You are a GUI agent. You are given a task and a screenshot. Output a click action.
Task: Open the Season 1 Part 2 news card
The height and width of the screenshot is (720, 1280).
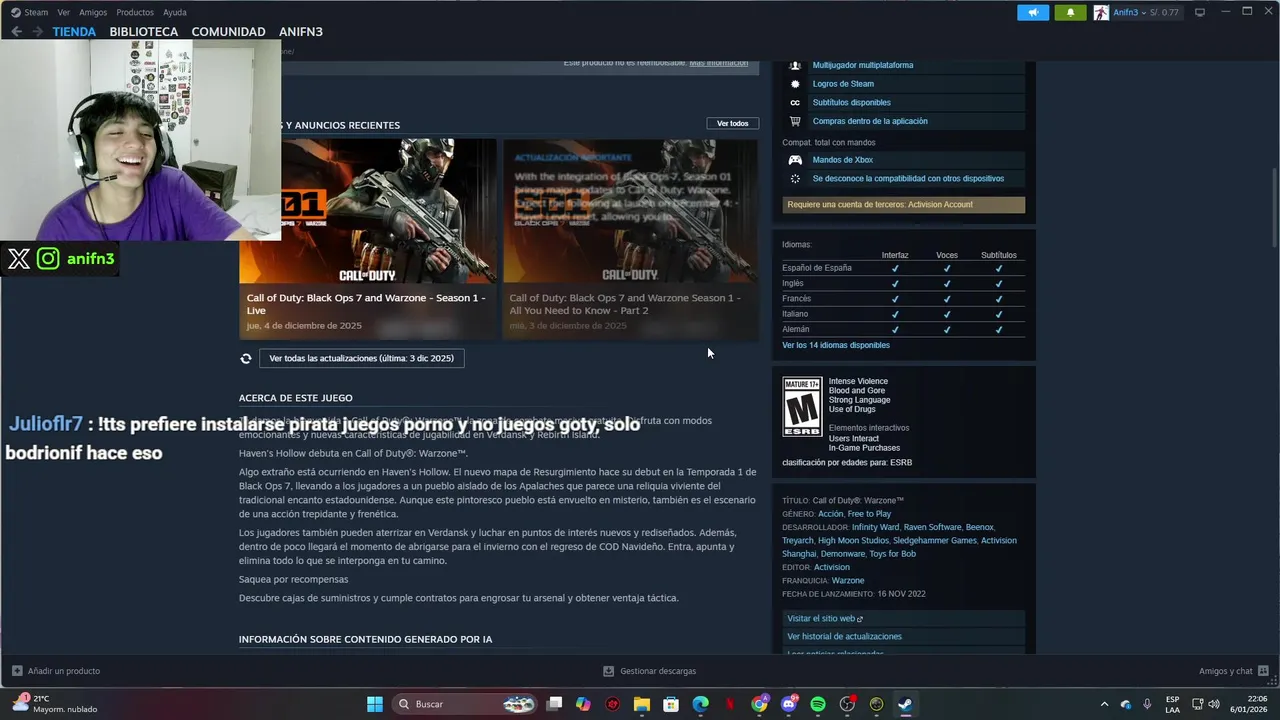coord(630,238)
